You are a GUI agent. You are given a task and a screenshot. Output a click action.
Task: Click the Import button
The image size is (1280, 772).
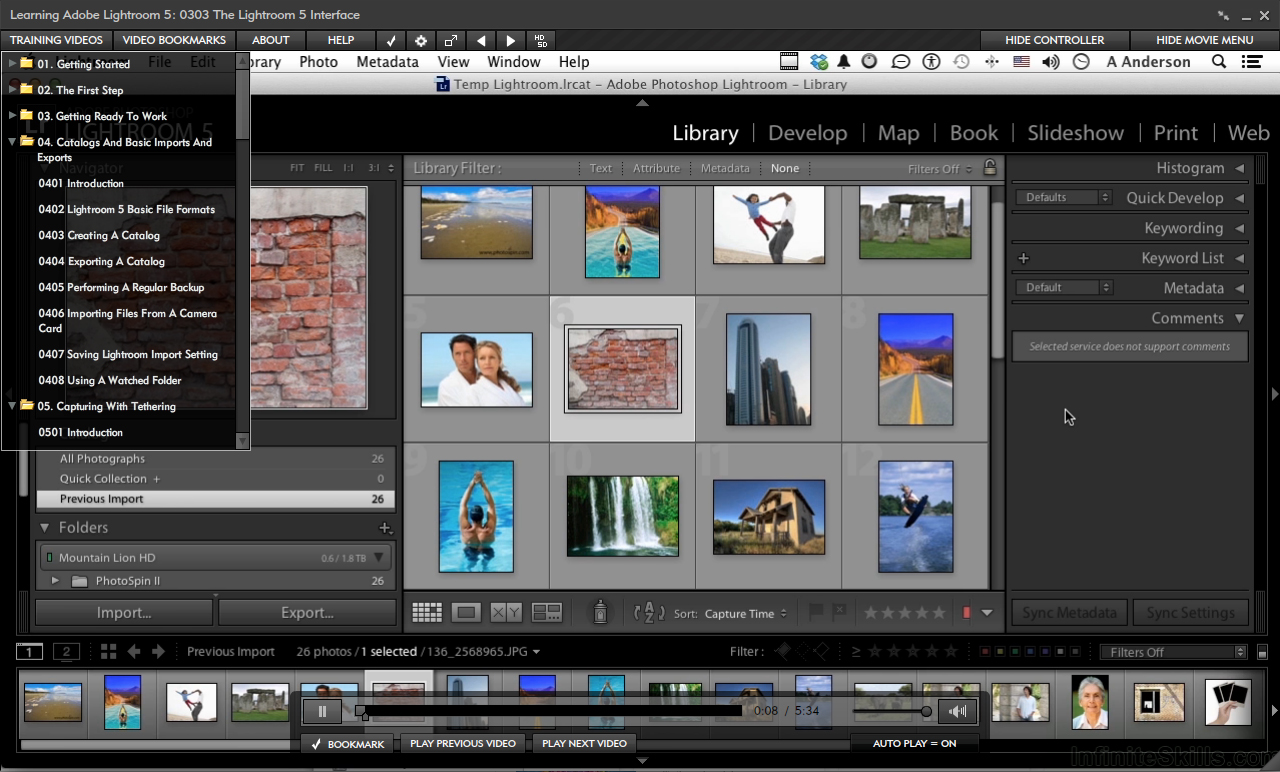pyautogui.click(x=123, y=612)
